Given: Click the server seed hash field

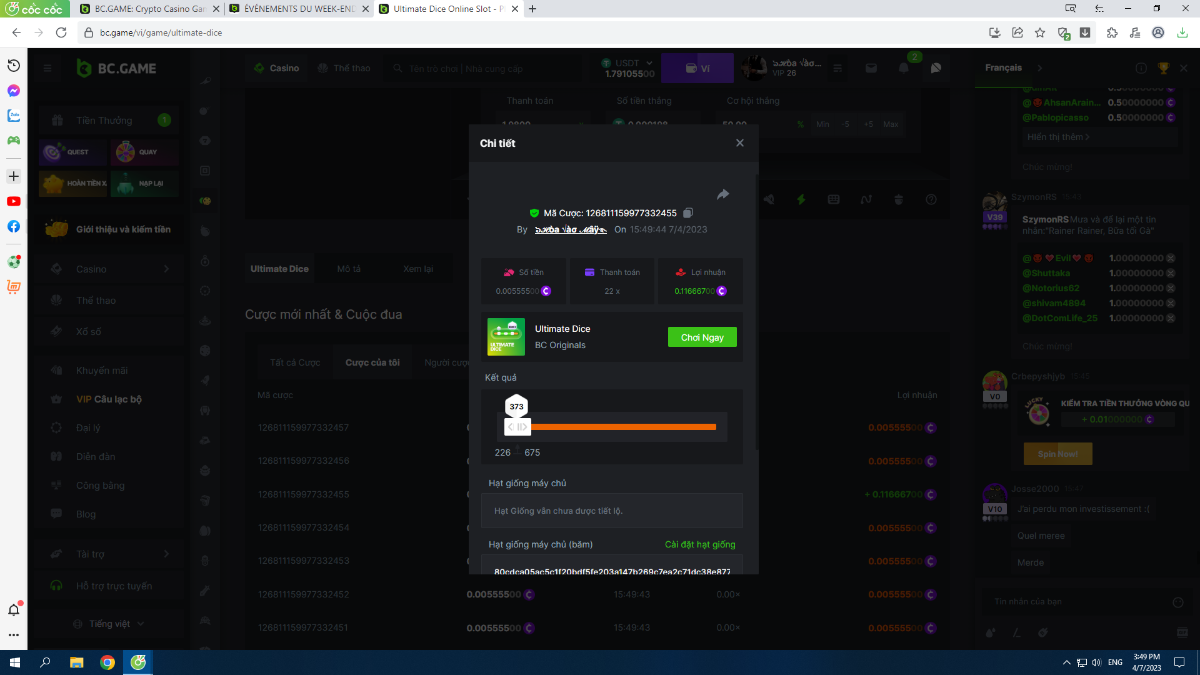Looking at the screenshot, I should [611, 571].
